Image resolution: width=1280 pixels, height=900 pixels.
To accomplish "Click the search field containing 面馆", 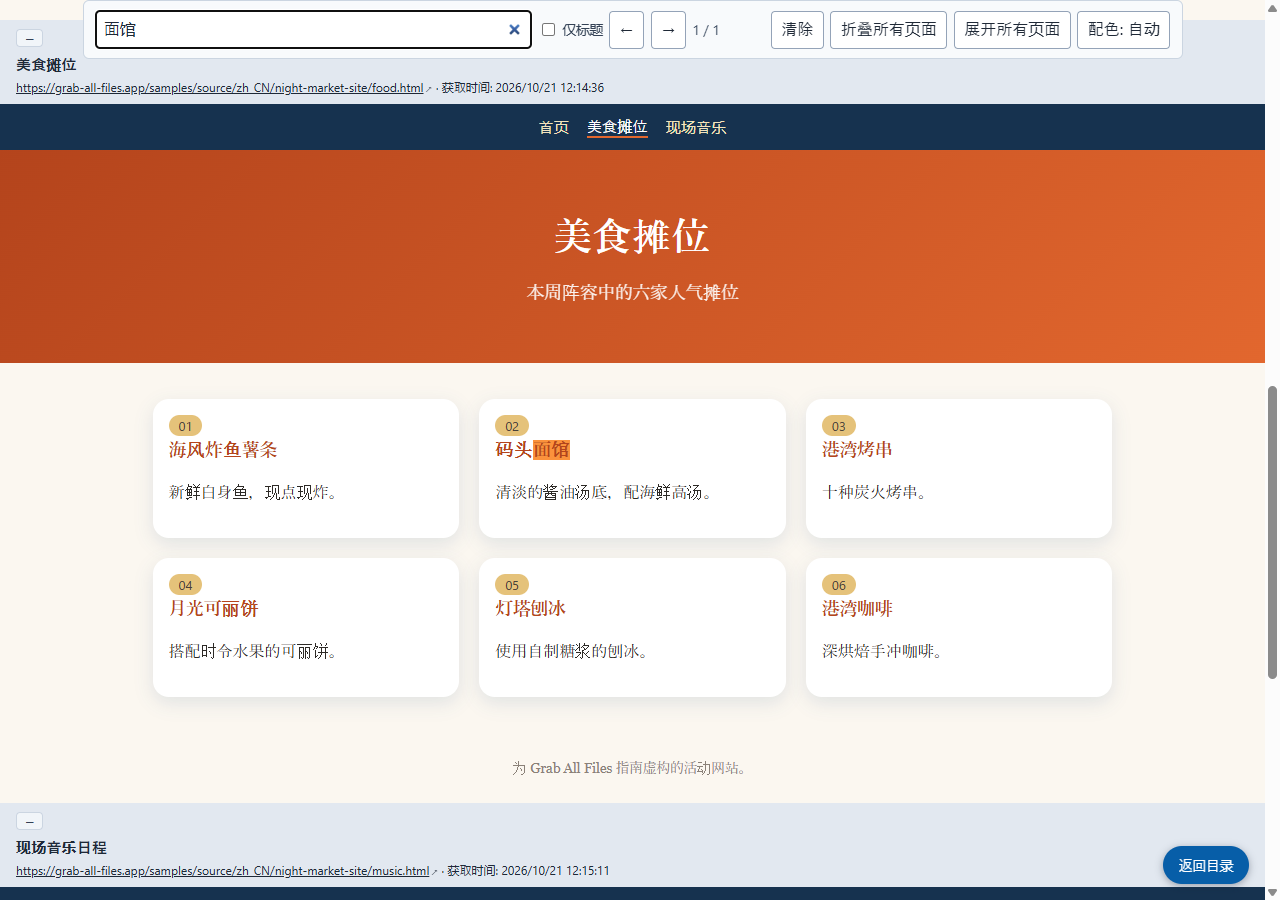I will [x=313, y=30].
